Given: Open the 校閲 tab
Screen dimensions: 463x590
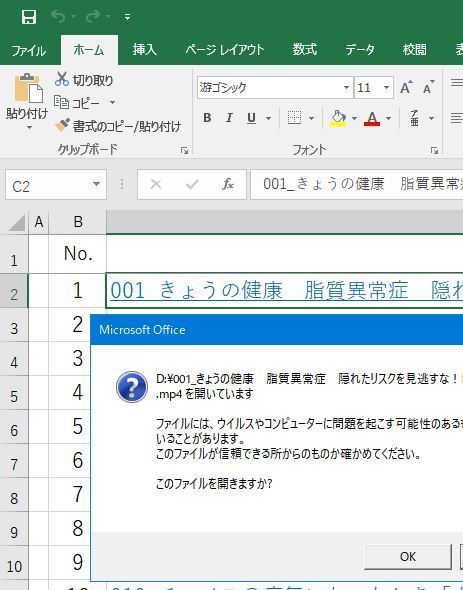Looking at the screenshot, I should pos(414,50).
